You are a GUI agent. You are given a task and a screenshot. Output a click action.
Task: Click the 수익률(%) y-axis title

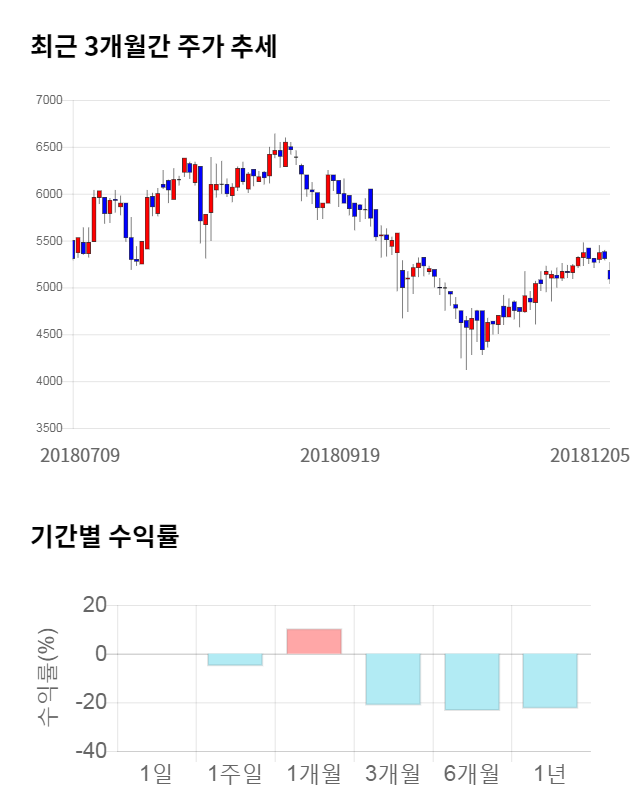tap(47, 677)
